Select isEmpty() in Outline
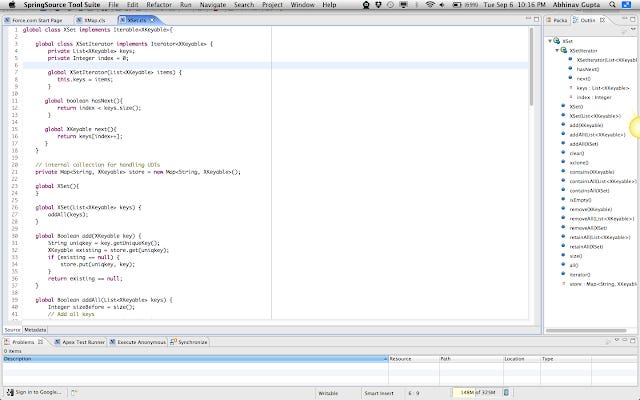Viewport: 640px width, 400px height. (x=580, y=200)
